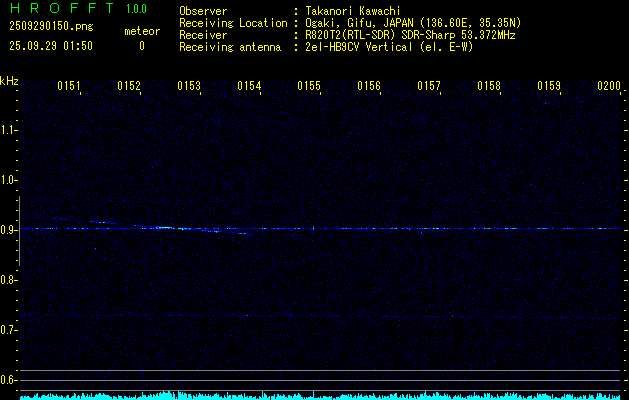Click the 0155 time marker
This screenshot has width=629, height=400.
click(x=309, y=87)
